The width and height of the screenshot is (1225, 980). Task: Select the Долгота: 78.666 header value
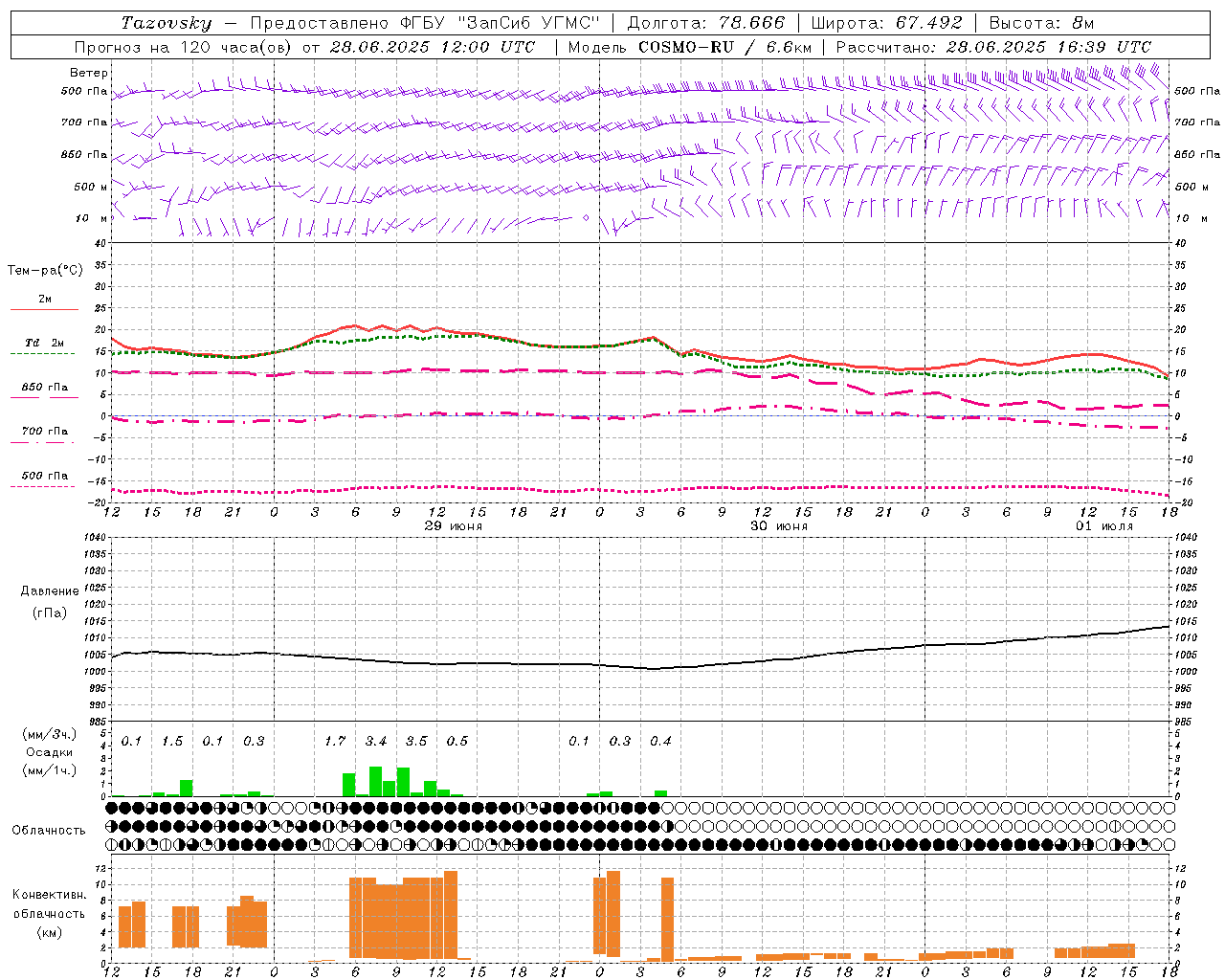click(x=705, y=23)
